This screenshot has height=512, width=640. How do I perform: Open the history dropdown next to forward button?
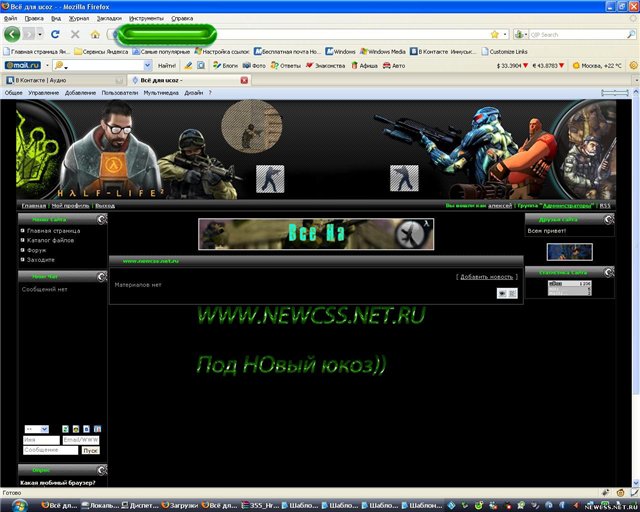click(40, 34)
